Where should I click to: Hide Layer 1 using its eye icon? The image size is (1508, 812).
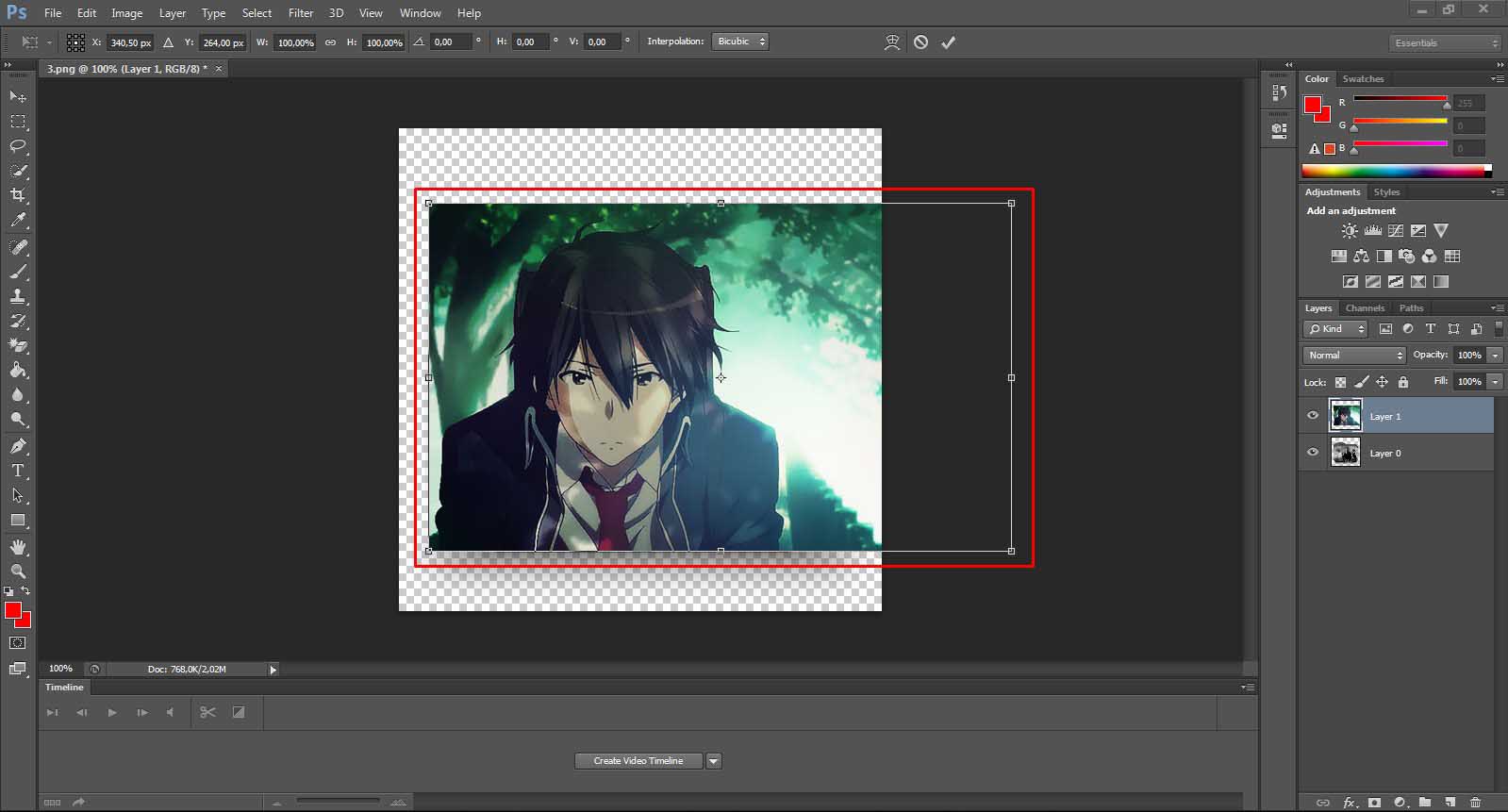[1313, 416]
